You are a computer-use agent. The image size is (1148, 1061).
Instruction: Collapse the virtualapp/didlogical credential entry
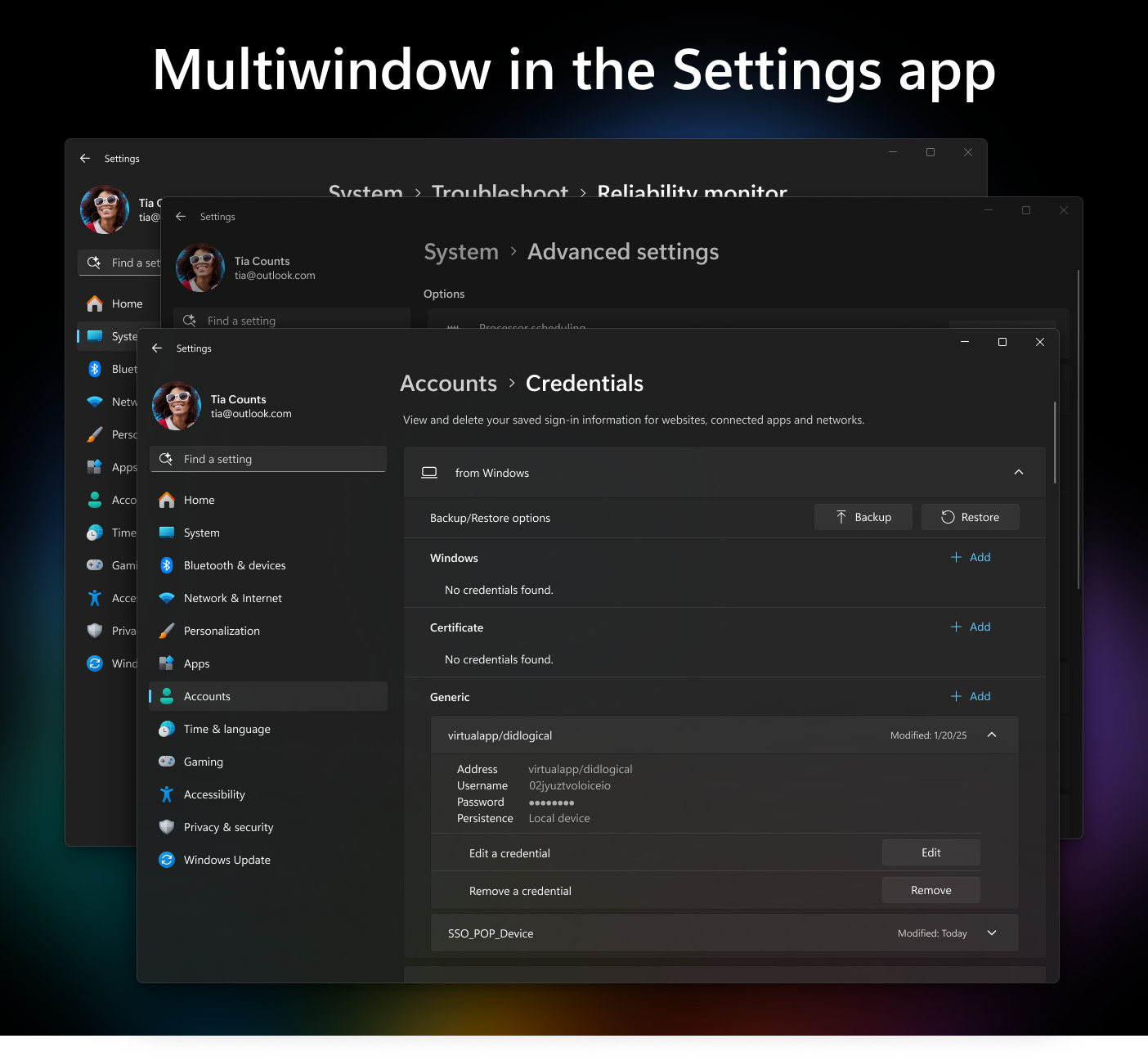coord(991,735)
